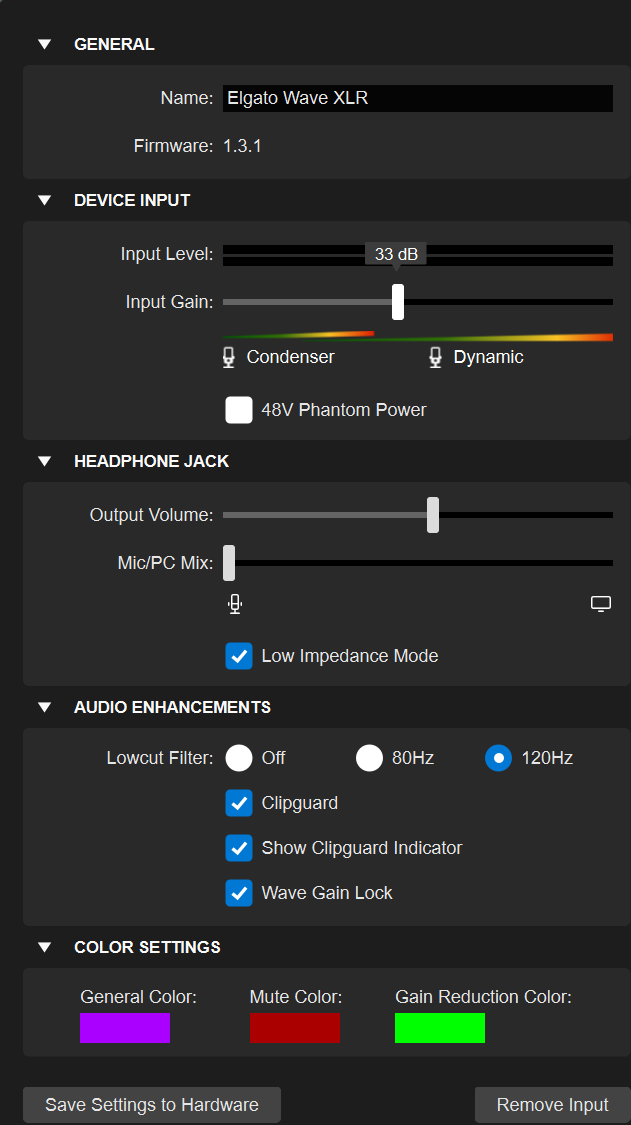
Task: Click the Wave Gain Lock label
Action: tap(327, 893)
